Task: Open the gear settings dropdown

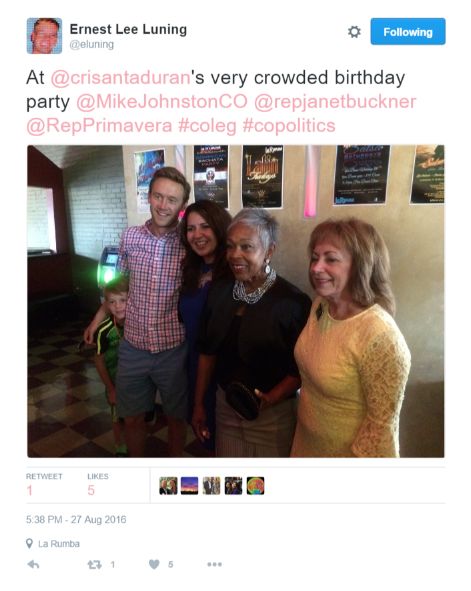Action: pos(354,32)
